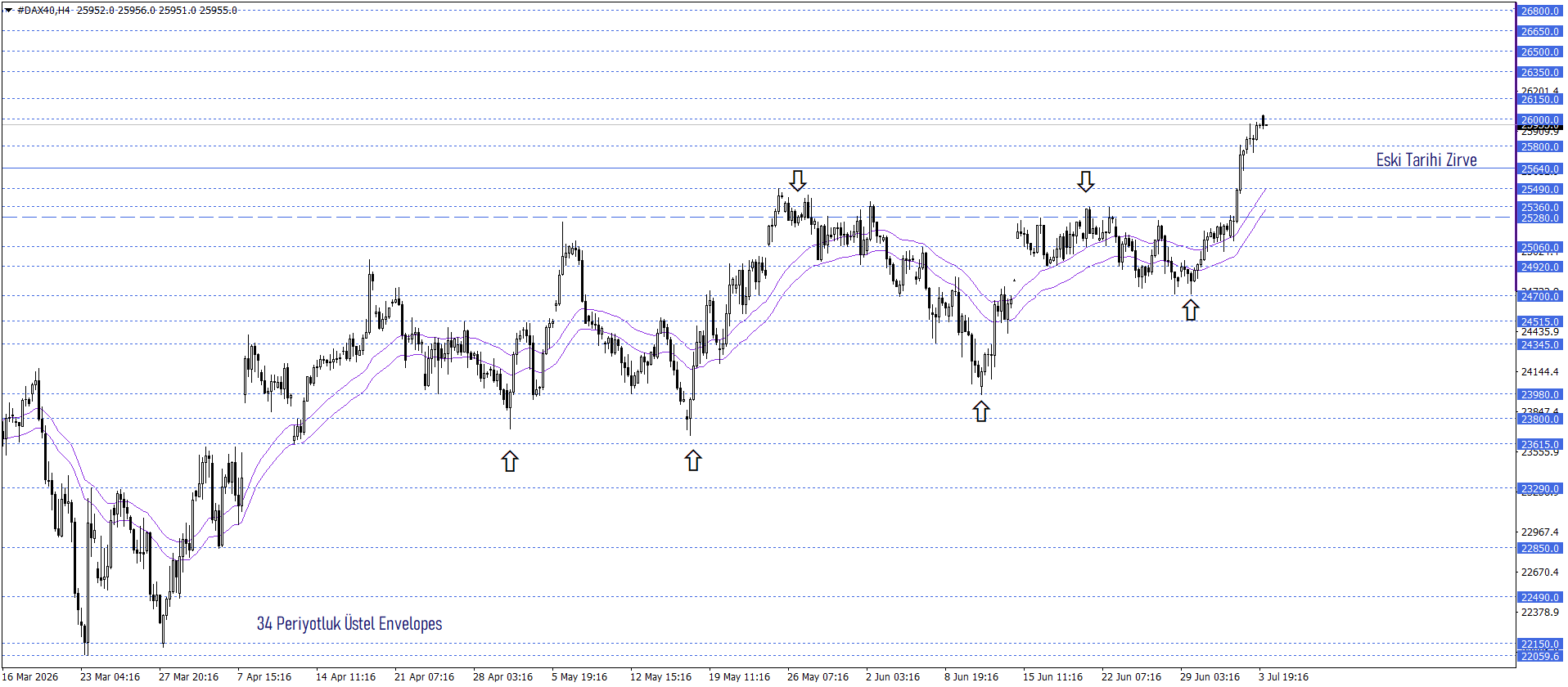Select the 28 Apr 03:16 time label
1568x687 pixels.
[502, 676]
